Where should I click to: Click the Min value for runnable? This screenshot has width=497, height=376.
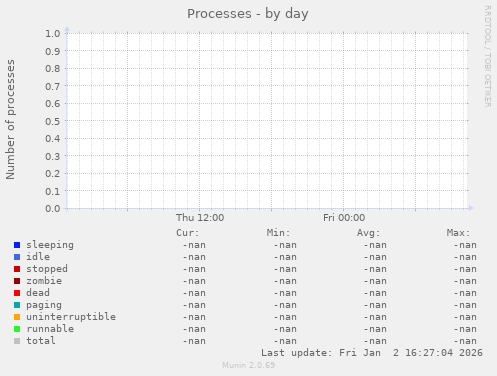click(x=285, y=329)
